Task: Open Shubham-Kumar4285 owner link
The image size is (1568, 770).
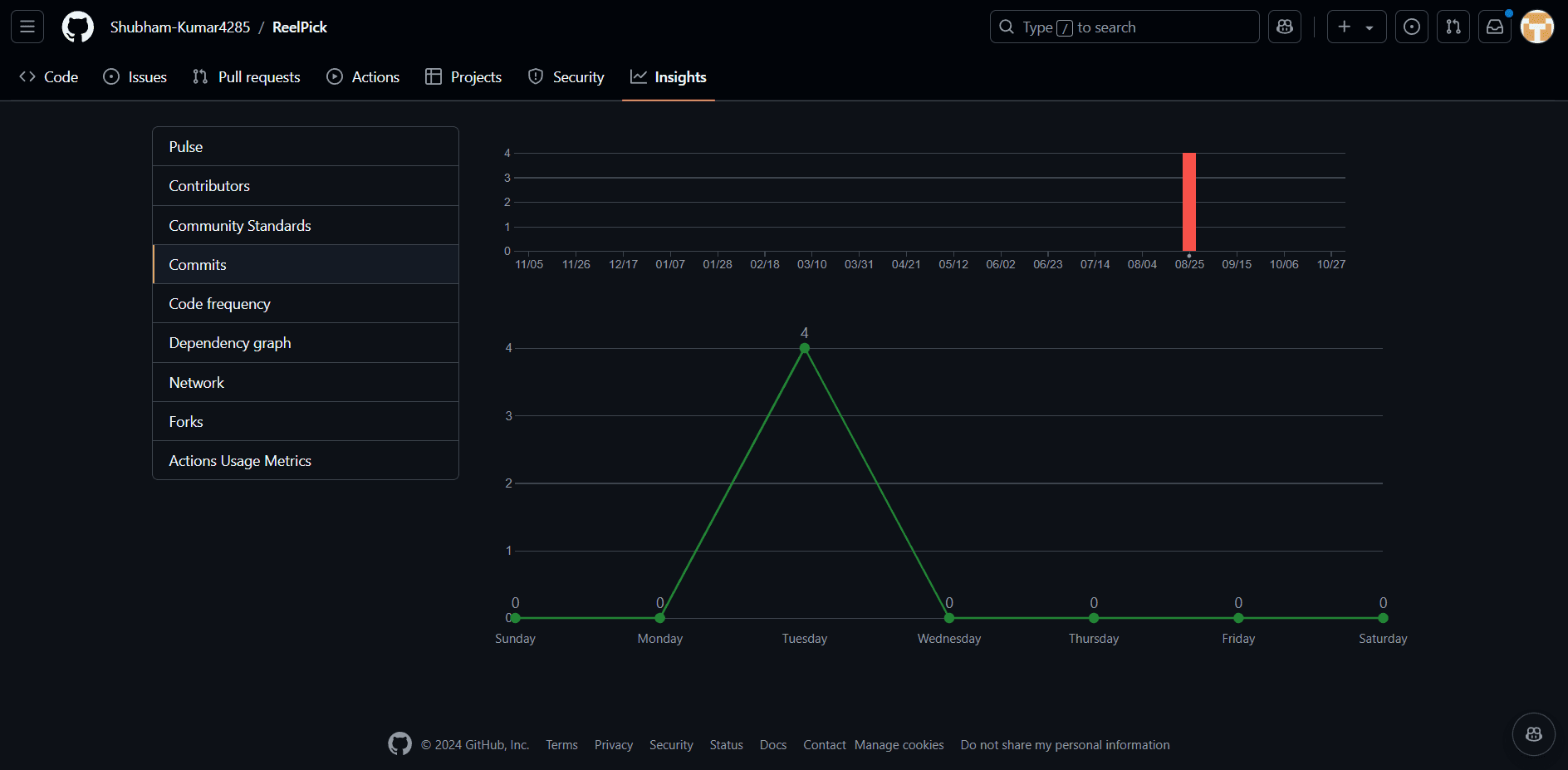Action: point(180,27)
